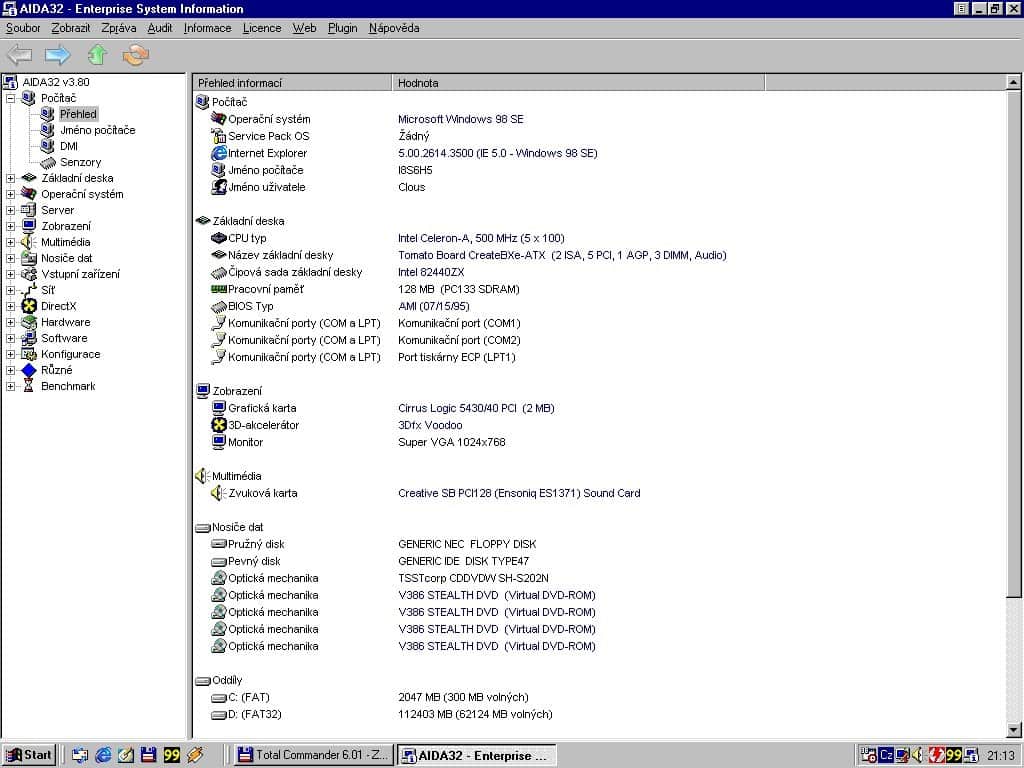This screenshot has width=1024, height=768.
Task: Select Jméno počítače tree item
Action: [97, 131]
